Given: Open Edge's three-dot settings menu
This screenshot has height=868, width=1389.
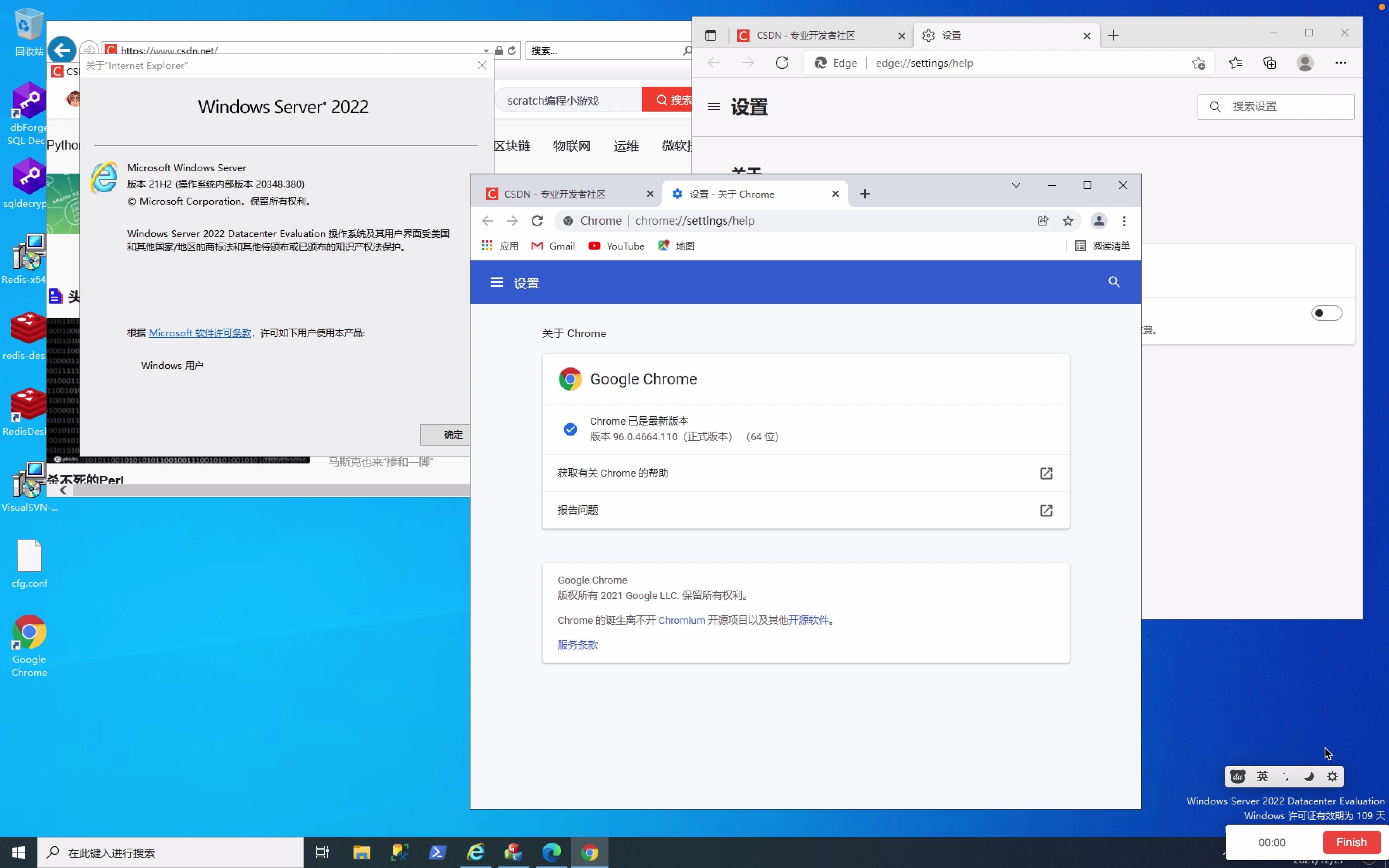Looking at the screenshot, I should click(1341, 63).
